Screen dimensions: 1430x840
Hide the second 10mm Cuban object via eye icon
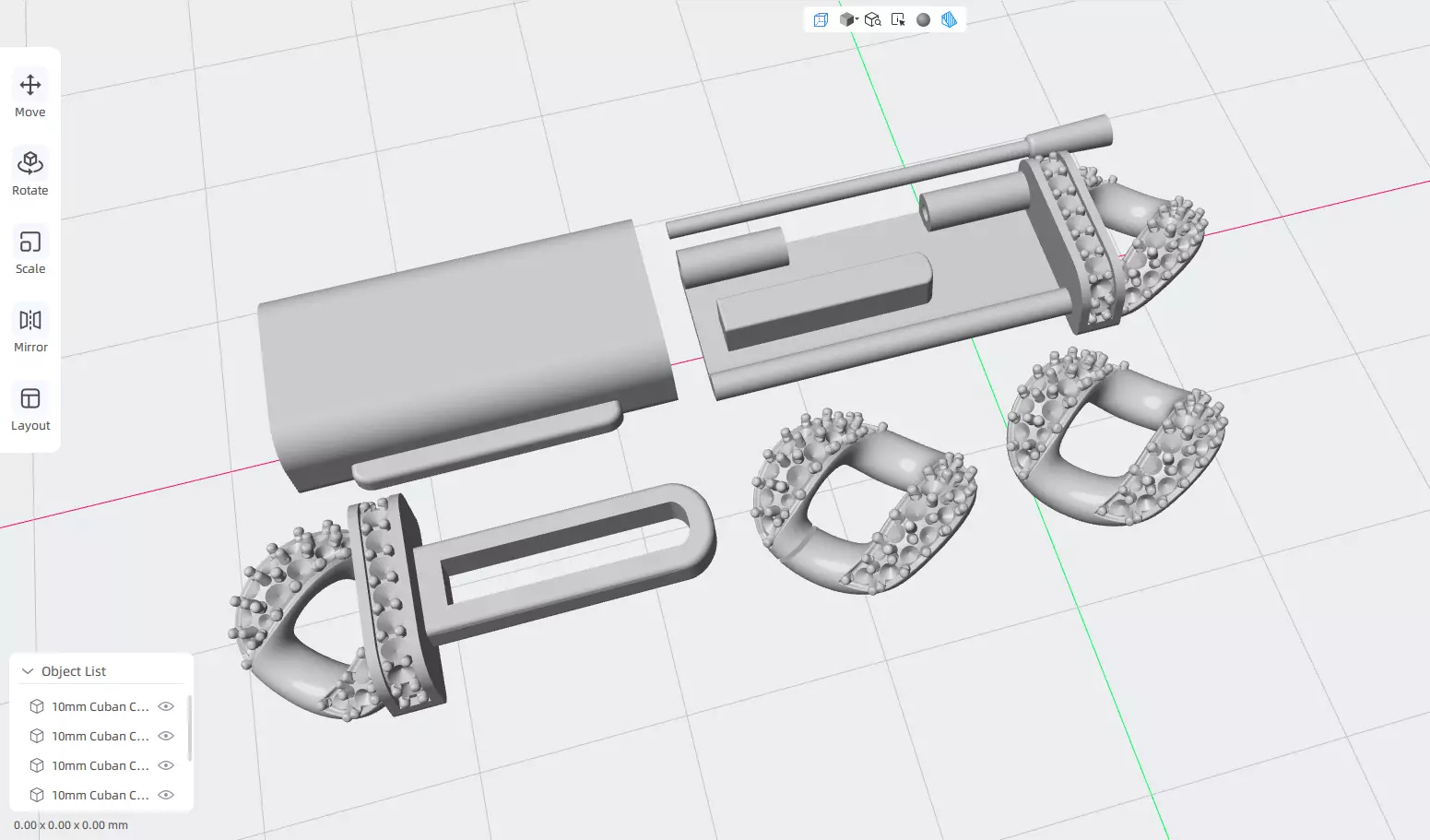point(166,736)
